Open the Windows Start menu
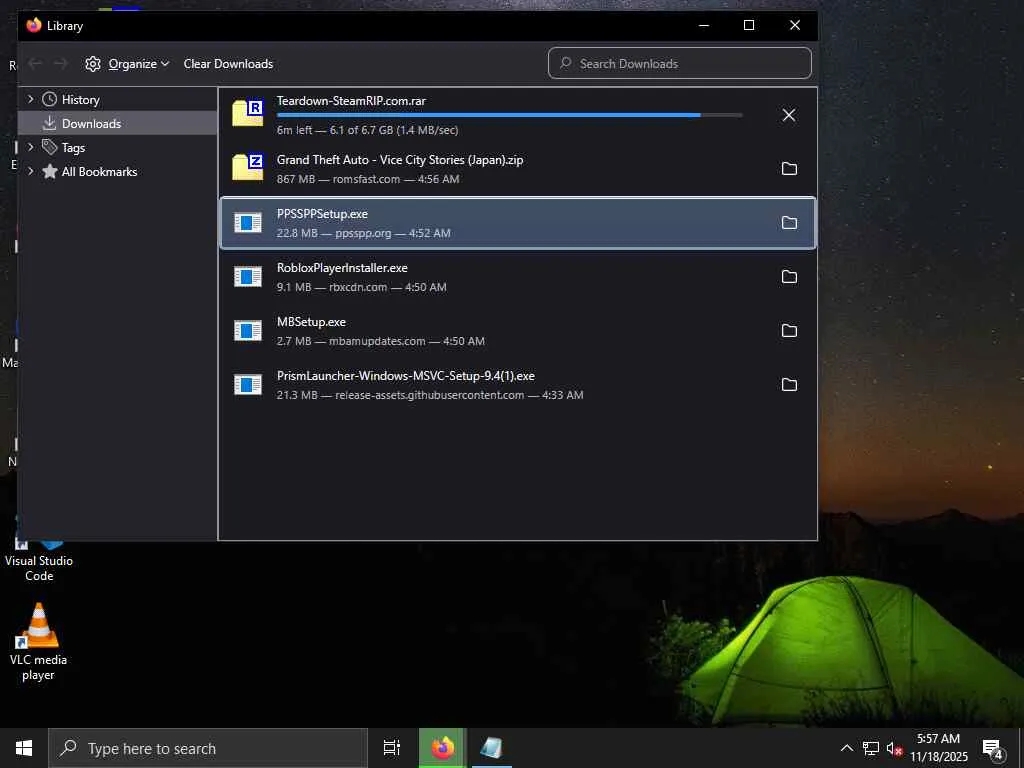 (24, 748)
